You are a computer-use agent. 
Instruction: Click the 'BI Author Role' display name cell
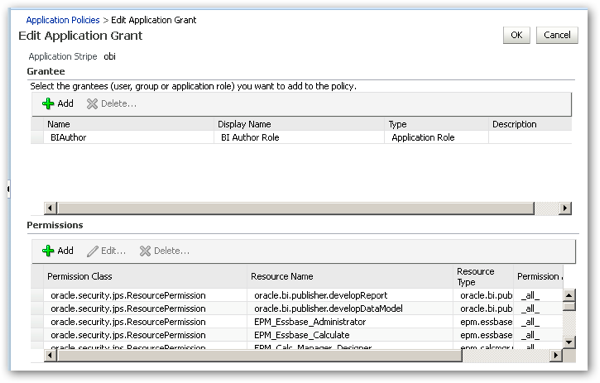click(x=299, y=137)
